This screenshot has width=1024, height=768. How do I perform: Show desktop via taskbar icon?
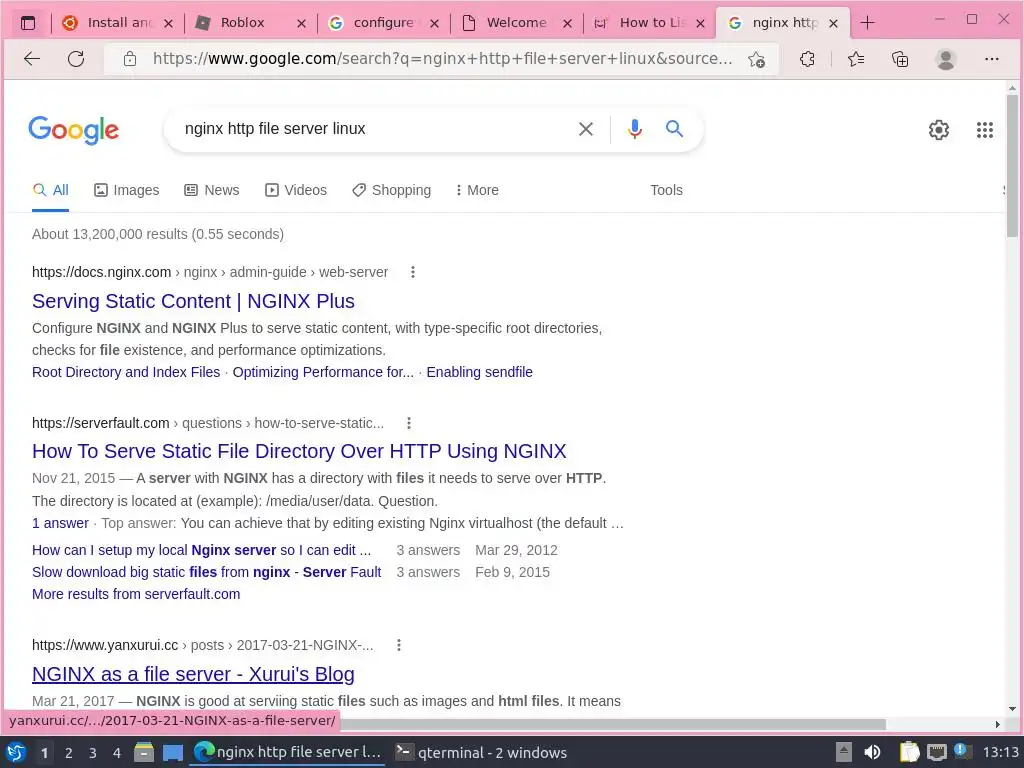(x=172, y=752)
